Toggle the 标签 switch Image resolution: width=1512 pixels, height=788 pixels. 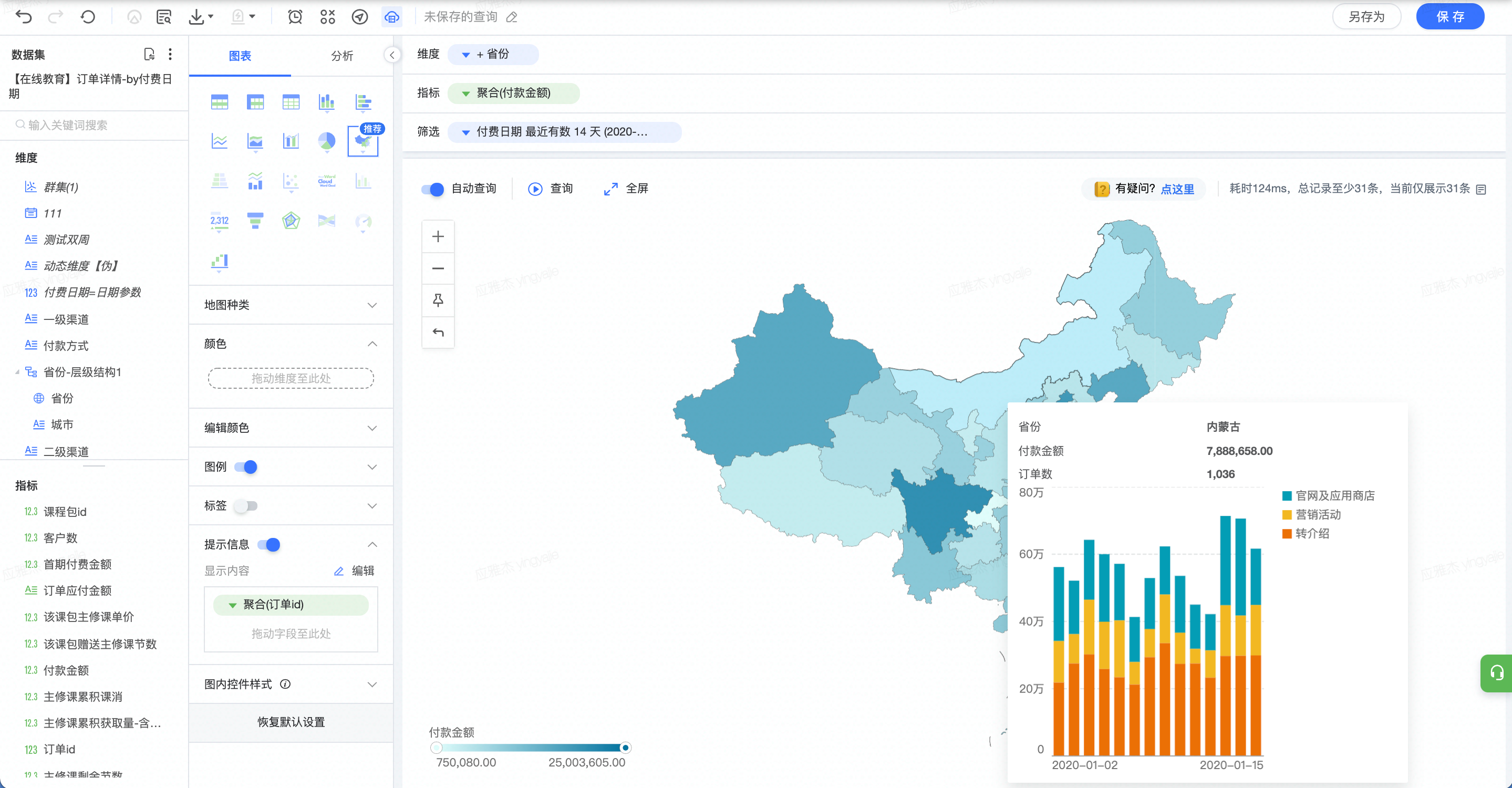[246, 506]
